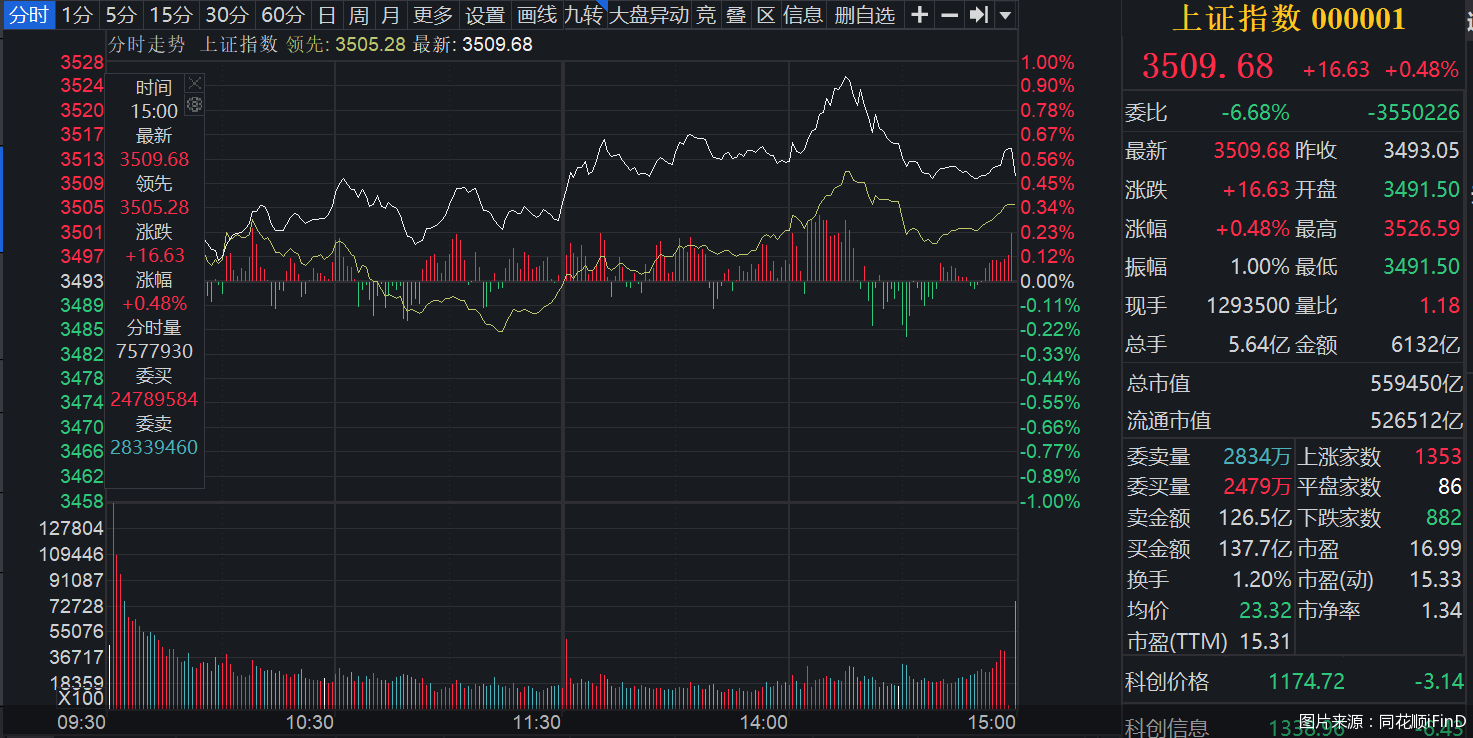Click the 量比 1.18 value

pos(1441,306)
